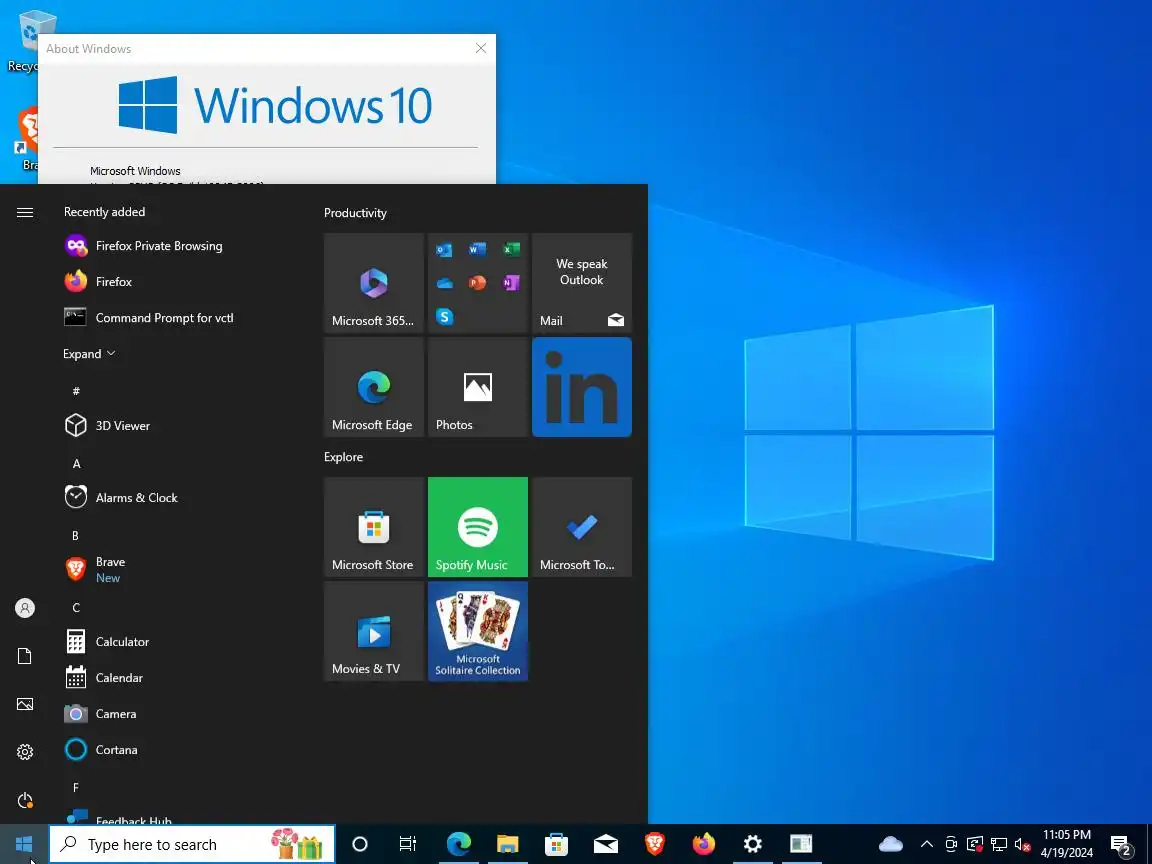Viewport: 1152px width, 864px height.
Task: Click the letter F section header
Action: (x=76, y=788)
